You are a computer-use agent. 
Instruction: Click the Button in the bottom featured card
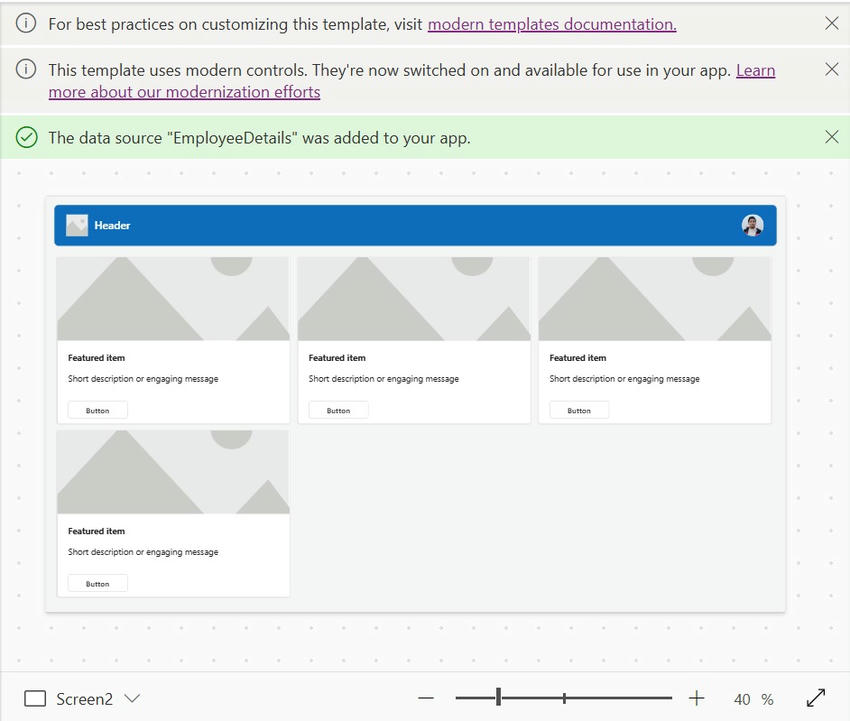click(98, 584)
